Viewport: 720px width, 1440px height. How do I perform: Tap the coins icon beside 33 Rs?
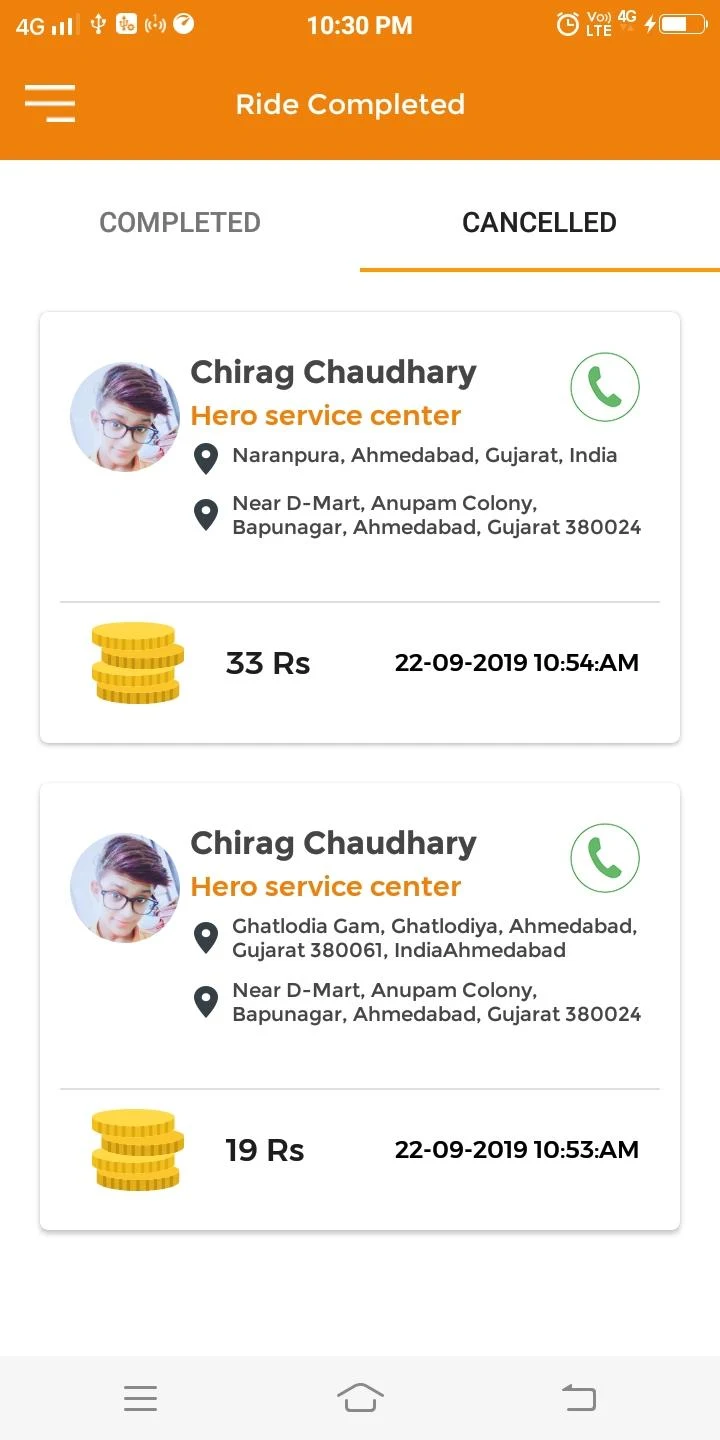click(137, 662)
